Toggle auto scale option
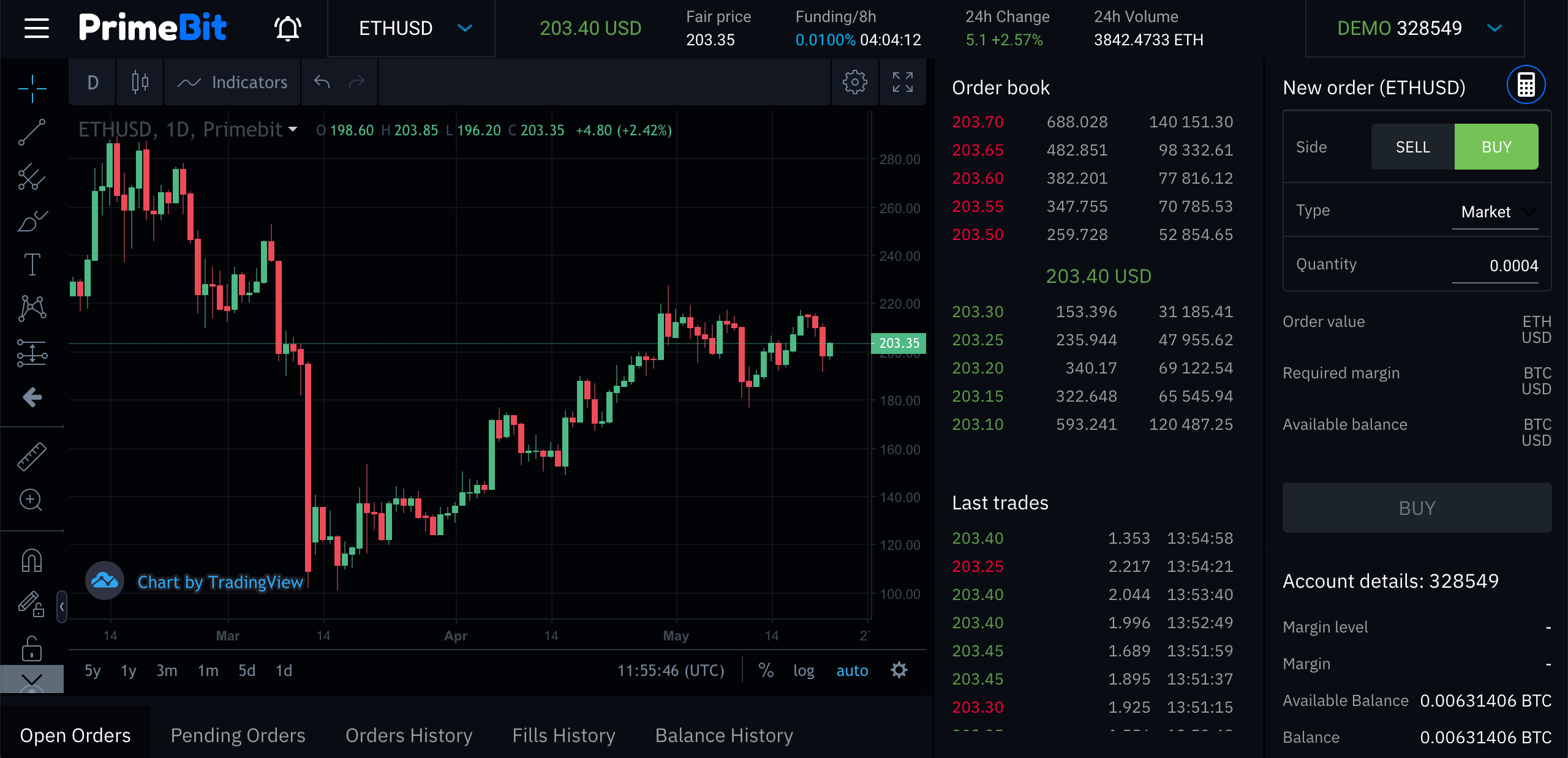 [851, 670]
